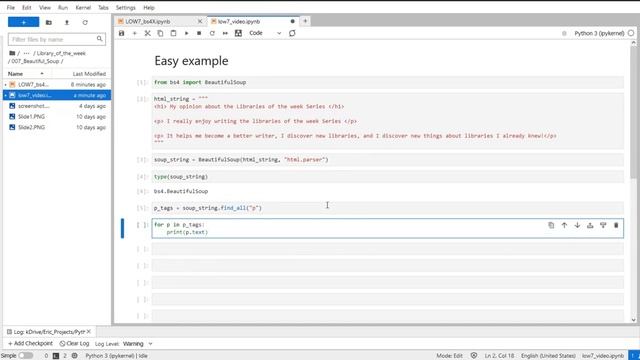
Task: Create a new folder via toolbar icon
Action: click(49, 22)
